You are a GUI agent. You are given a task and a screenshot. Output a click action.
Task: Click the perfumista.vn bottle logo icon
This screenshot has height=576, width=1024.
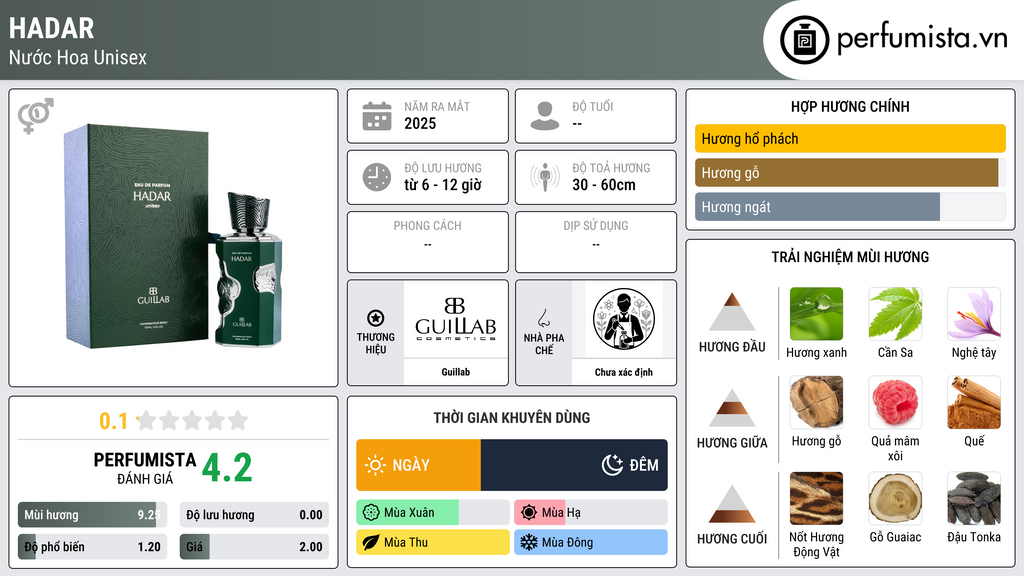(x=804, y=40)
